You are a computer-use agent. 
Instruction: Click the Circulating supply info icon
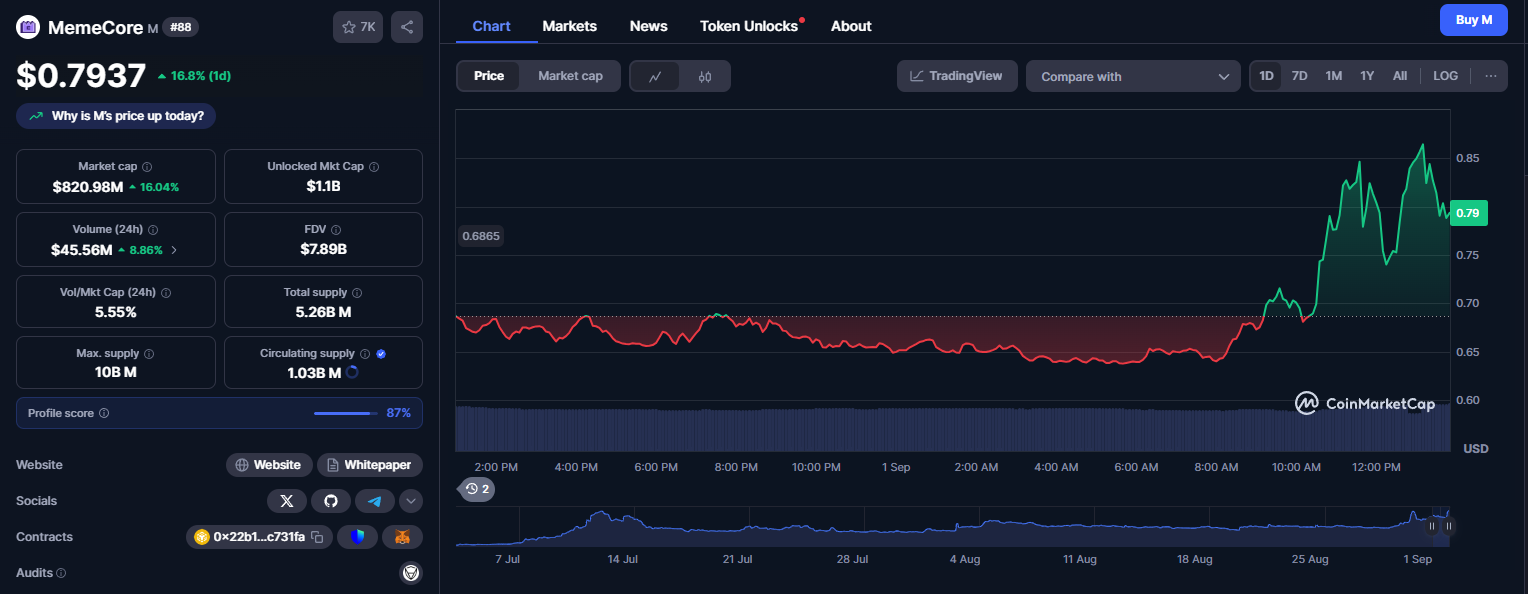click(x=365, y=354)
